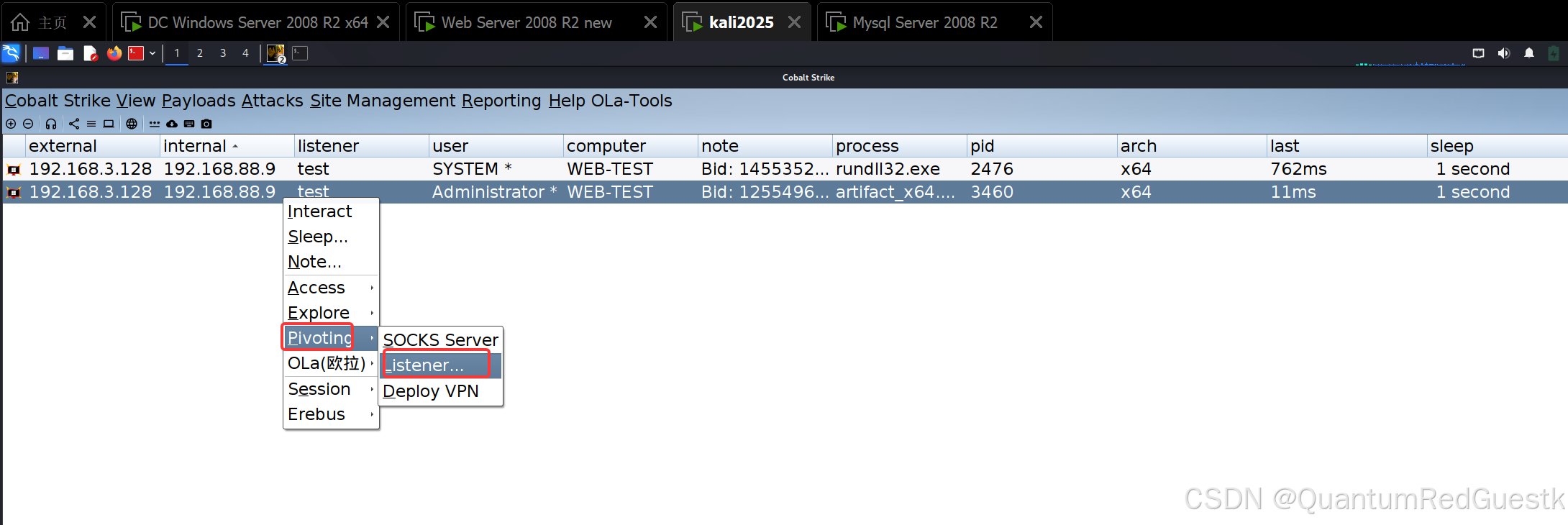Expand the Pivoting submenu entry

(x=331, y=338)
